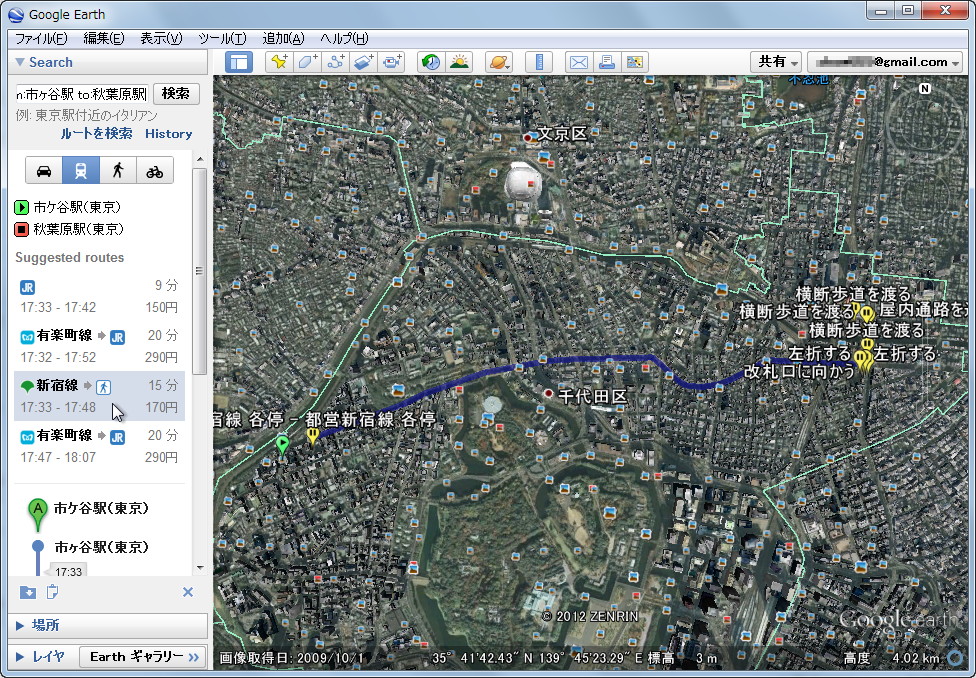Select driving directions mode
The height and width of the screenshot is (678, 976).
coord(44,171)
